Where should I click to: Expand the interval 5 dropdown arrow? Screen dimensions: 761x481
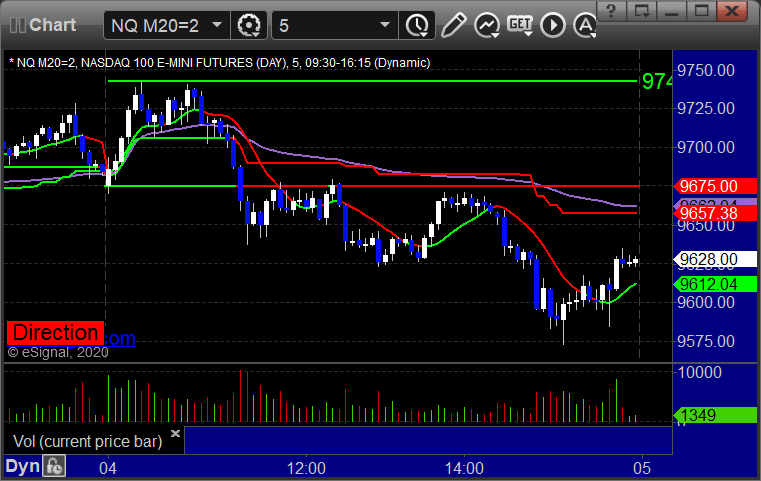point(385,25)
